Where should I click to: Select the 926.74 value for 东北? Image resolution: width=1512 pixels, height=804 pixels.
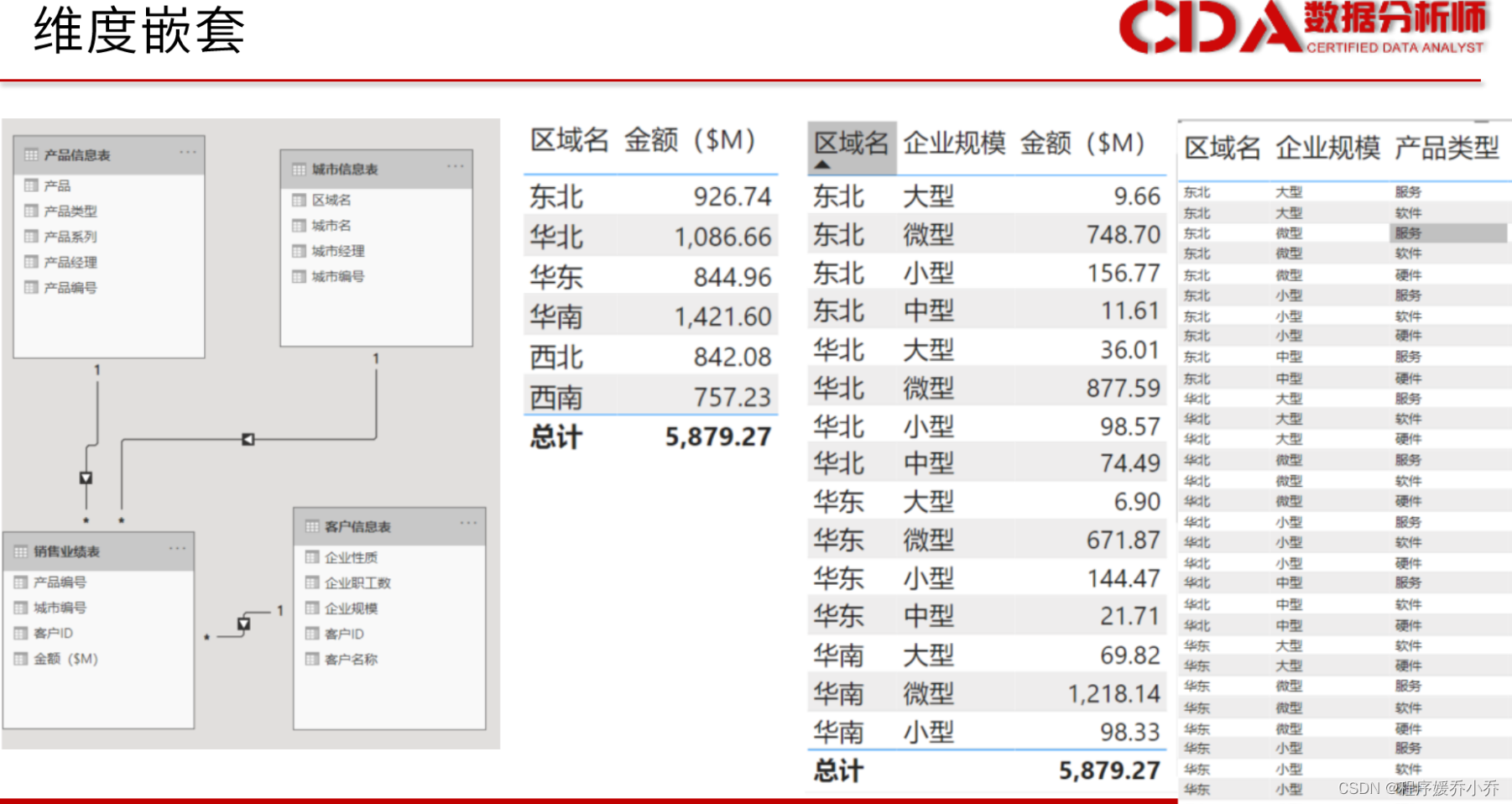point(733,196)
